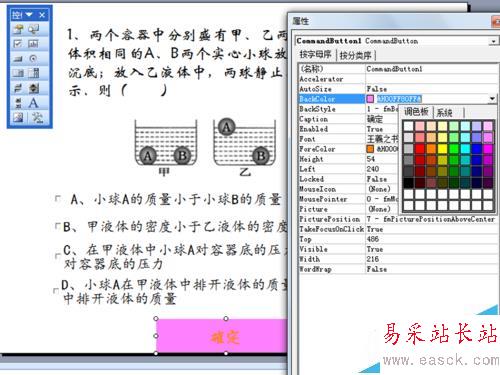
Task: Tick the checkbox for option D
Action: pyautogui.click(x=56, y=291)
